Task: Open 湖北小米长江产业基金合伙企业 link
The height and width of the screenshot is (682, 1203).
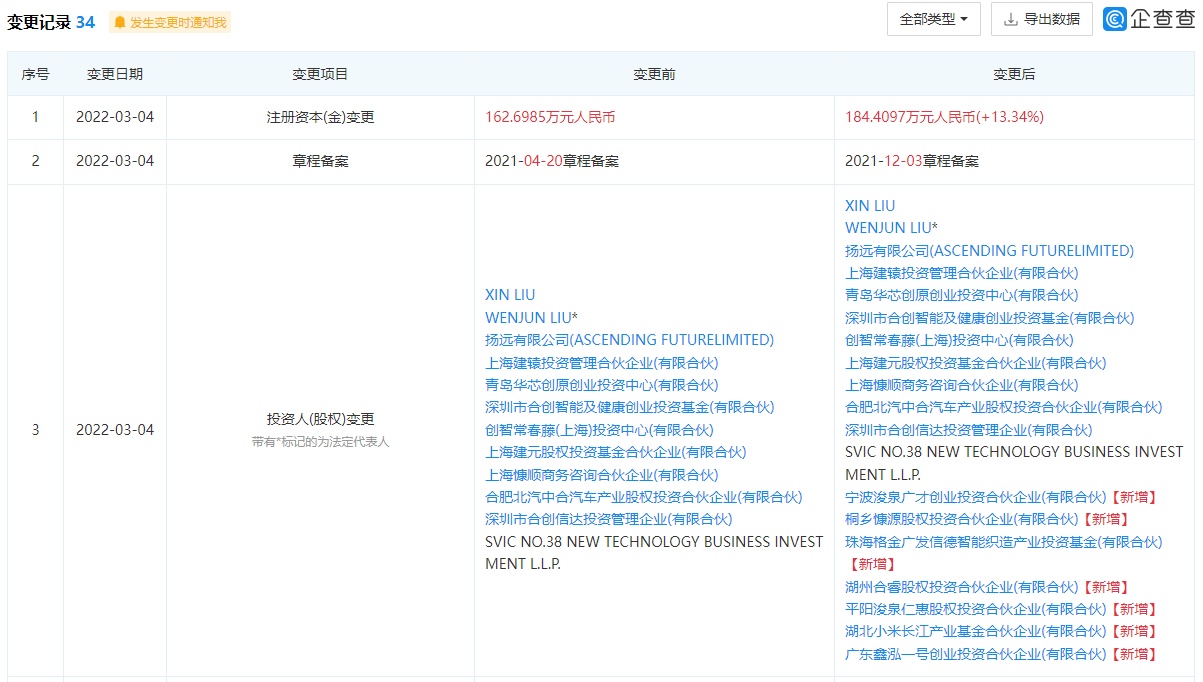Action: (x=975, y=631)
